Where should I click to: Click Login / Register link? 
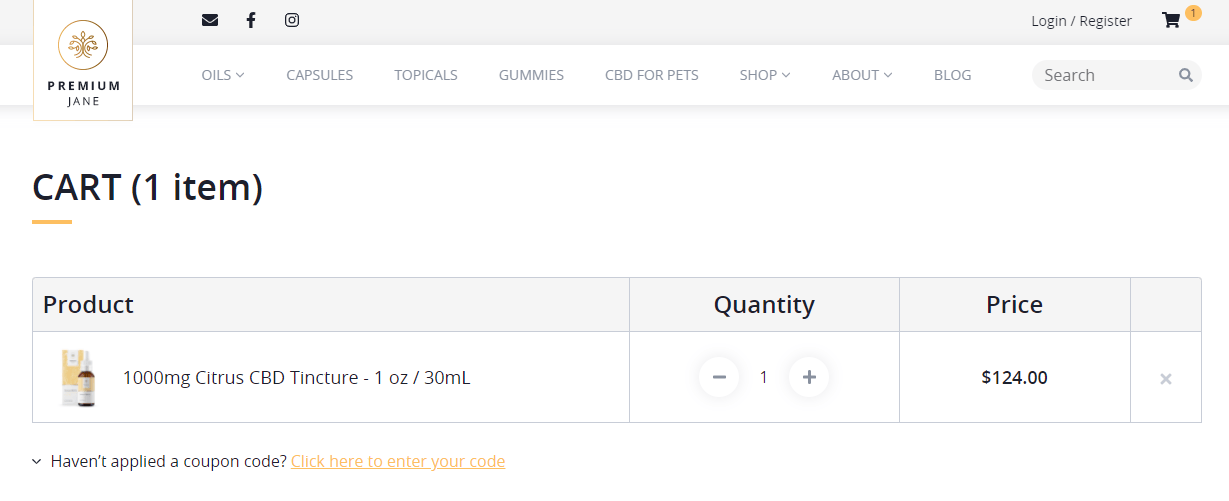pyautogui.click(x=1081, y=21)
